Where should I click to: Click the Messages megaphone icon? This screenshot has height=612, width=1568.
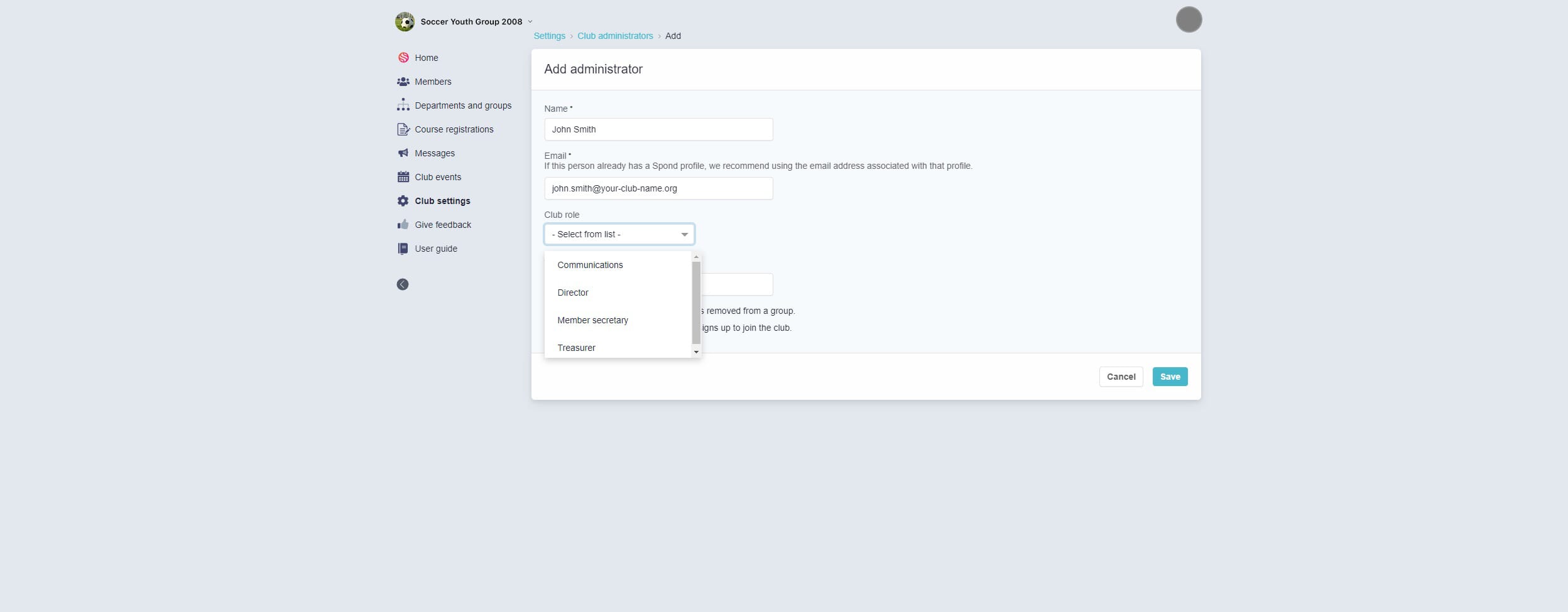click(403, 153)
